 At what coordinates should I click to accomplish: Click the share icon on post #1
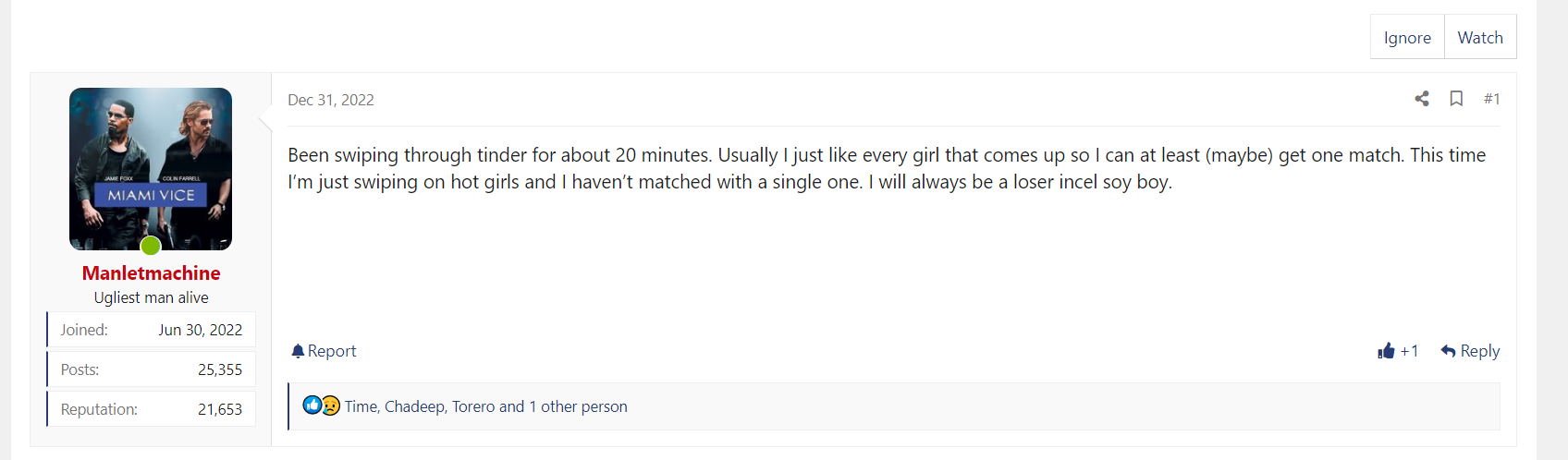click(x=1422, y=99)
